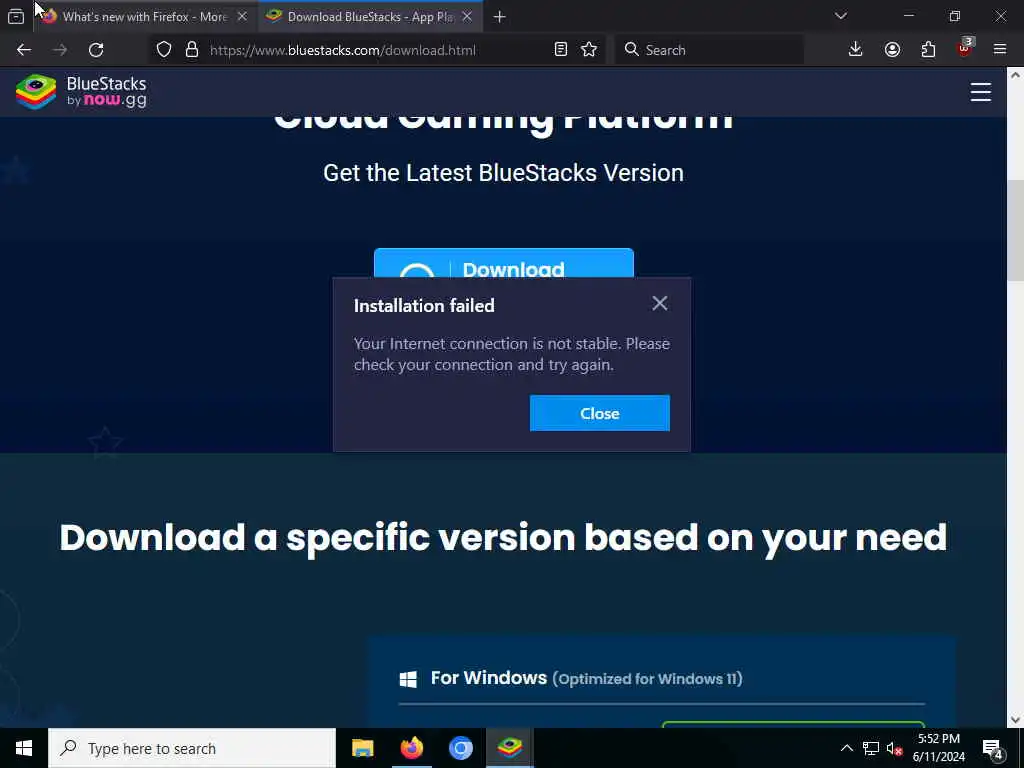1024x768 pixels.
Task: Click the page vertical scrollbar thumb
Action: click(1015, 230)
